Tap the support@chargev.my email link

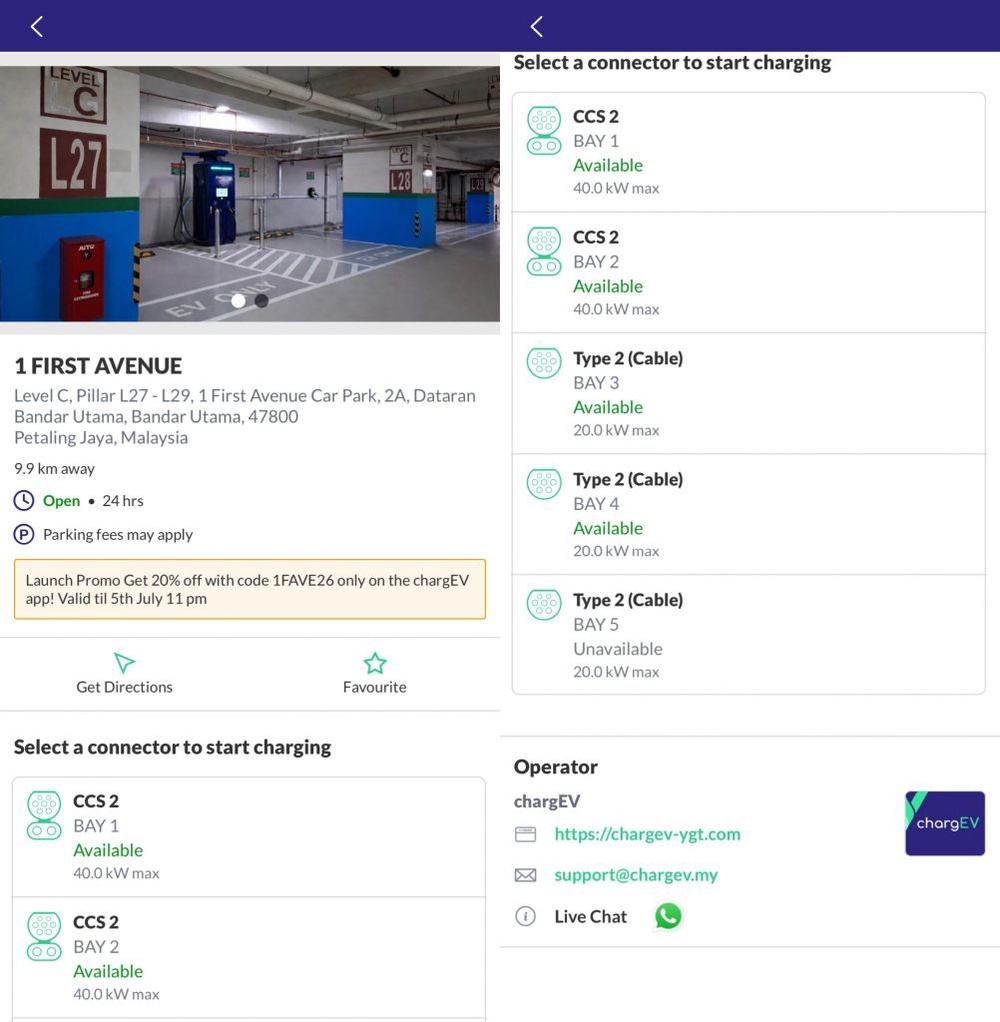(636, 875)
